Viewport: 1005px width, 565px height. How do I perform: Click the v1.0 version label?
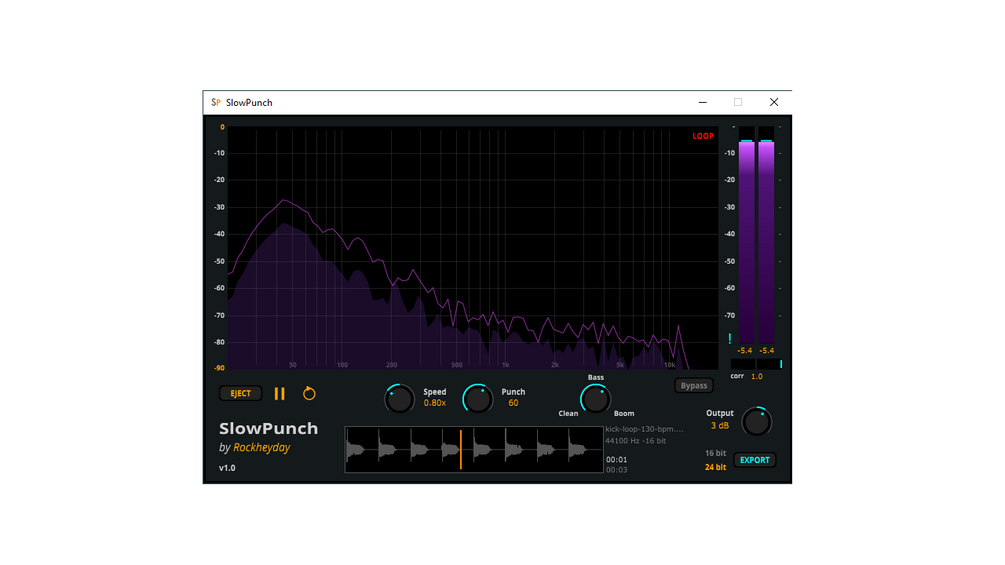(227, 468)
